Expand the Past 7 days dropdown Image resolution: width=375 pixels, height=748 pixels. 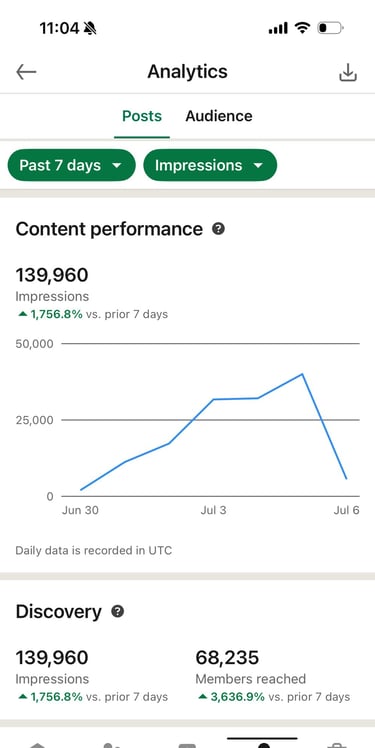(72, 165)
